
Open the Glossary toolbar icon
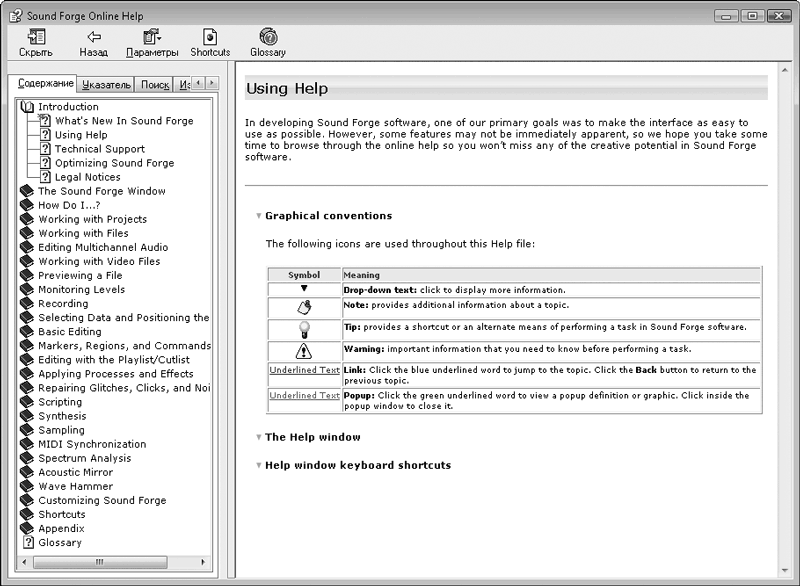pyautogui.click(x=268, y=37)
